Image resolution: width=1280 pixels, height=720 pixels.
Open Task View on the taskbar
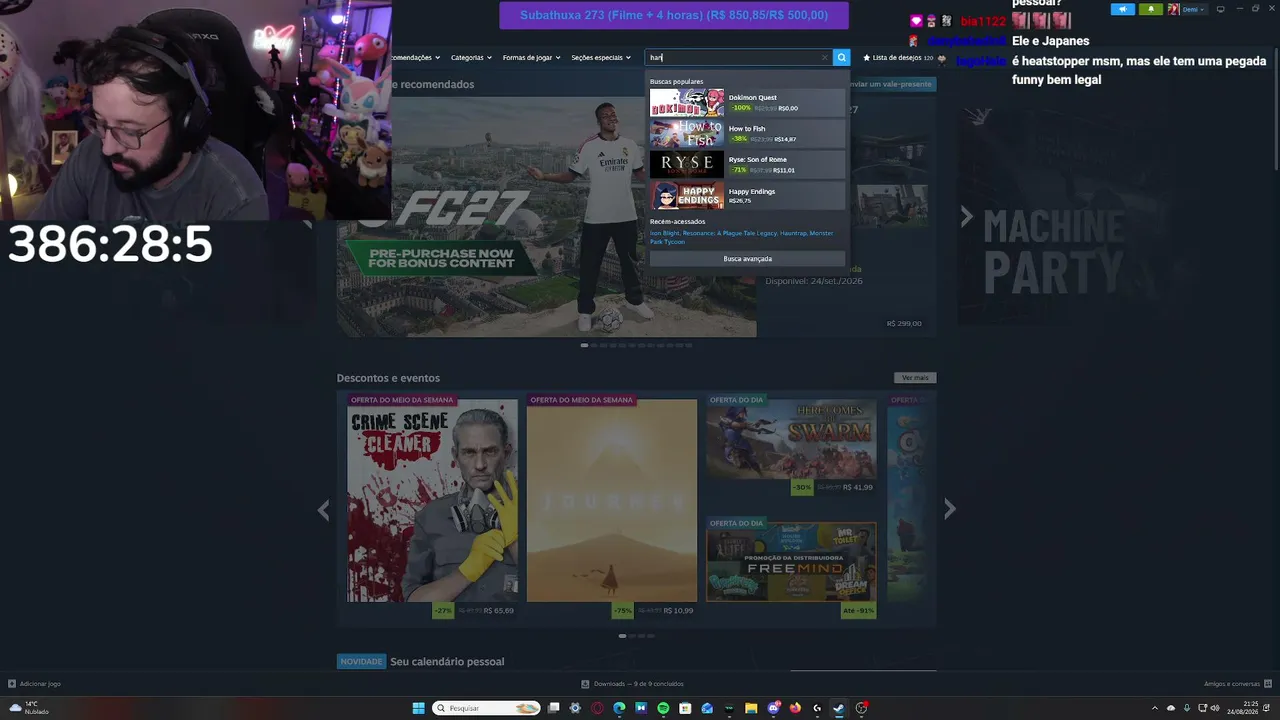pos(553,708)
